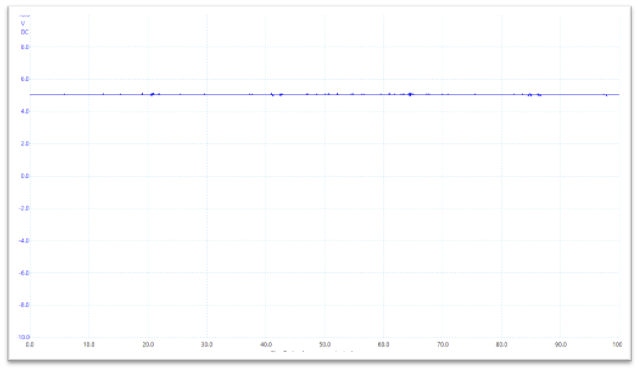Click the 90.0 time axis label

point(560,344)
